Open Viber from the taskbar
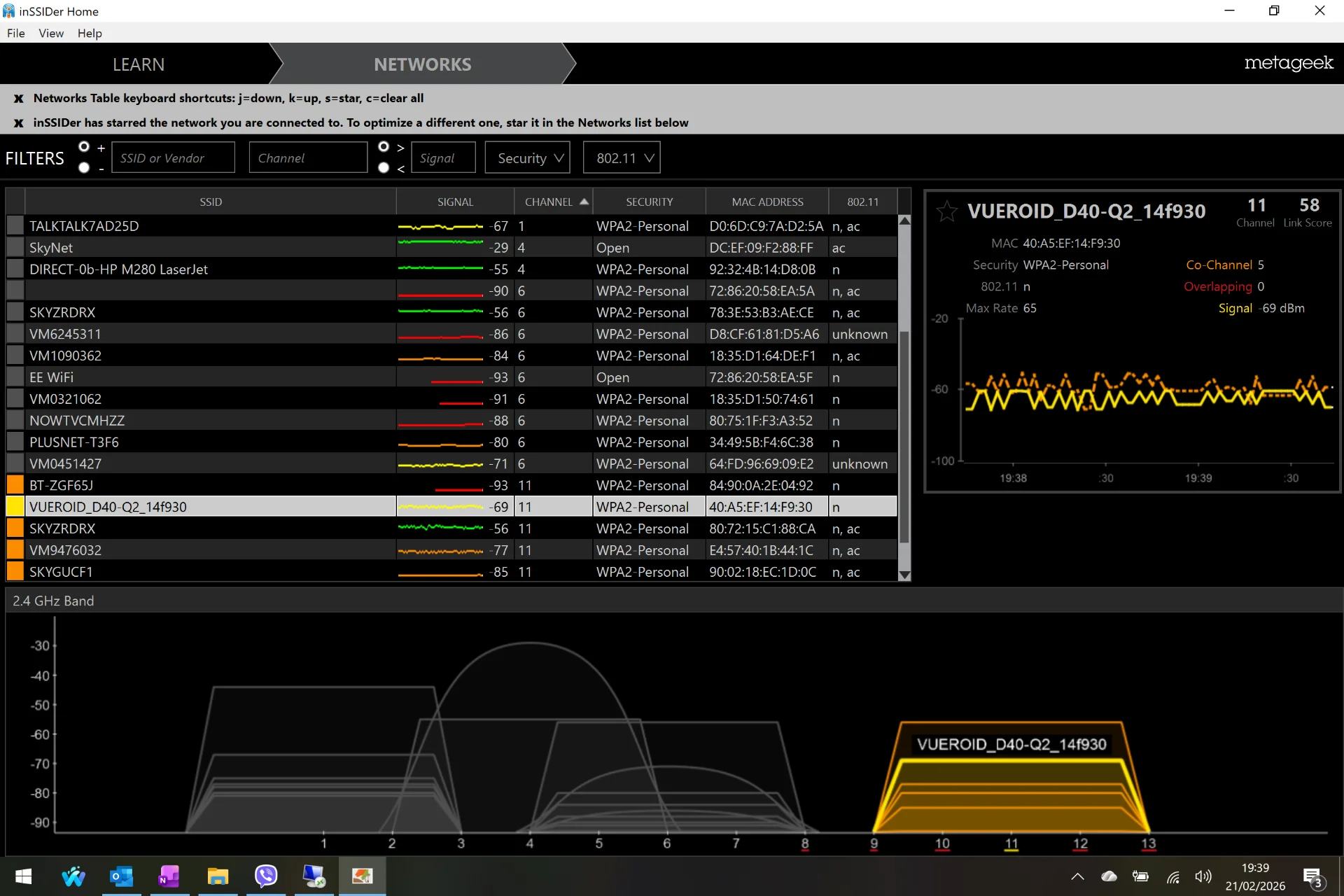Screen dimensions: 1344x896 click(266, 876)
